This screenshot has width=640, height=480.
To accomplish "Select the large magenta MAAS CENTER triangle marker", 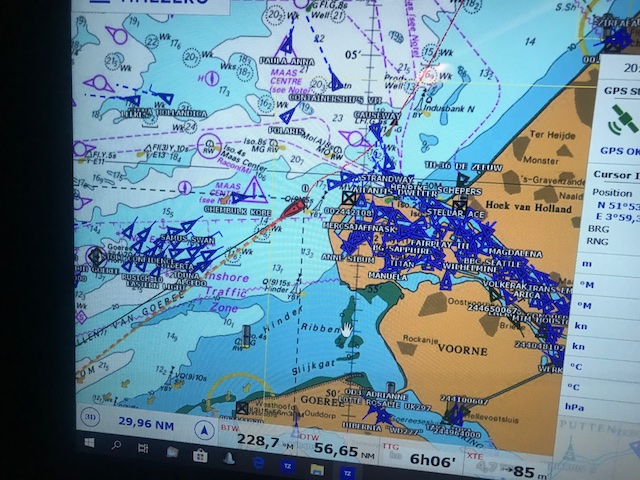I will click(254, 190).
